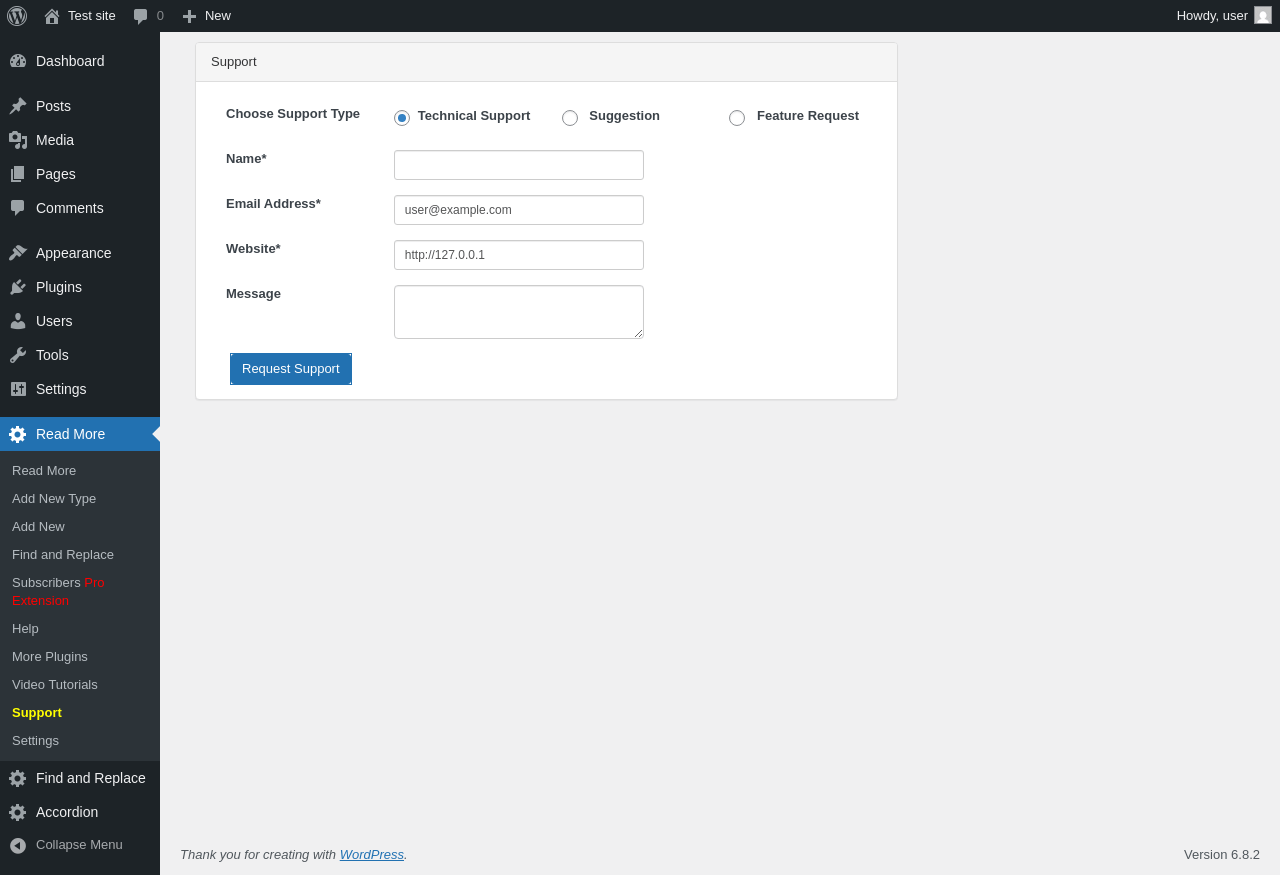
Task: Open Settings under Read More submenu
Action: 80,741
